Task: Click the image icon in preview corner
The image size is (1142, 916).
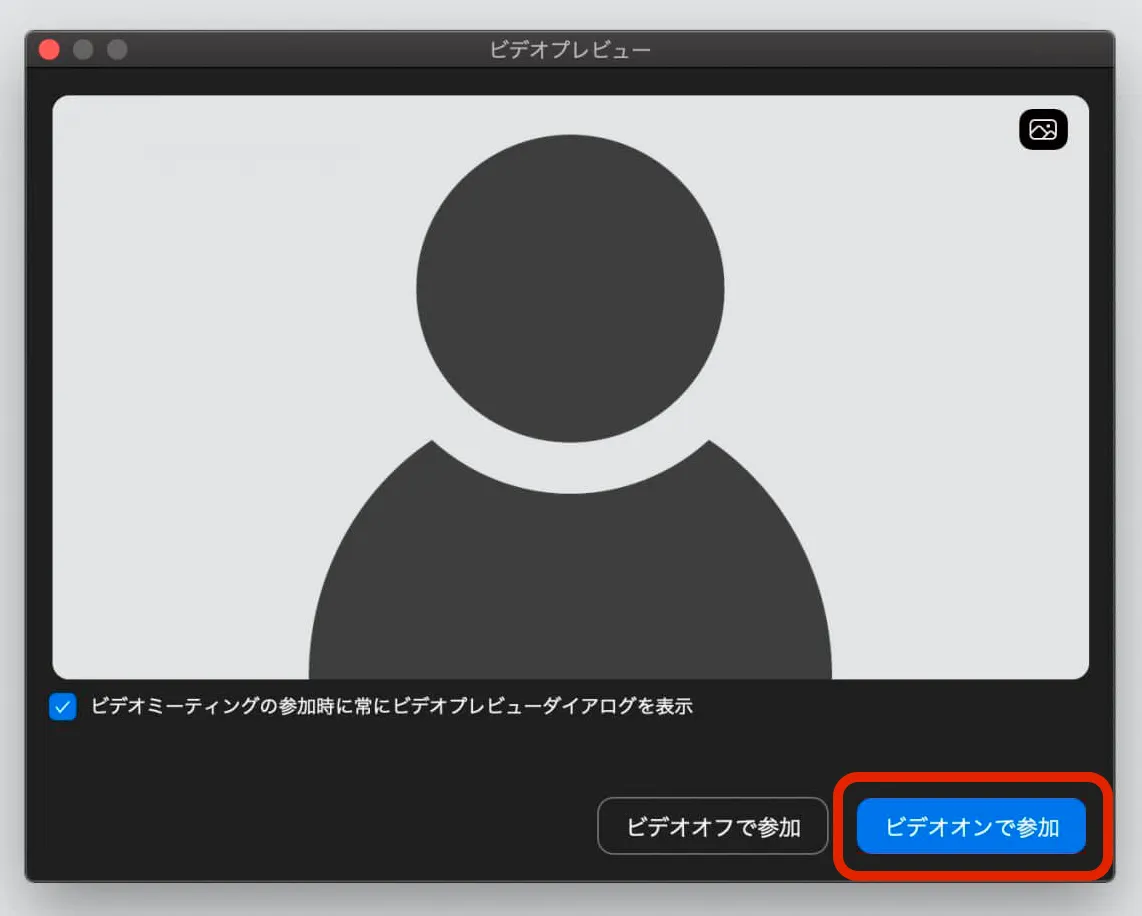Action: (x=1043, y=130)
